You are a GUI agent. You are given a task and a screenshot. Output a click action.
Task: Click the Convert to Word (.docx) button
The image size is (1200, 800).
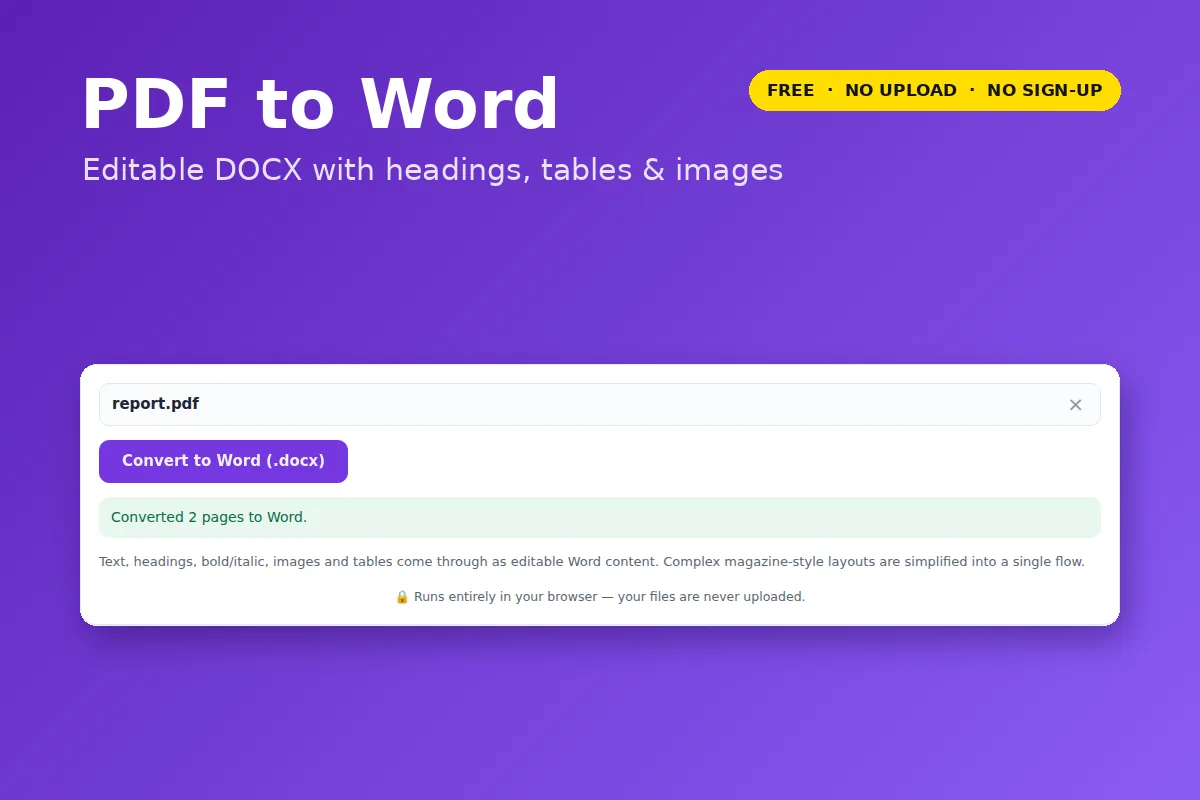coord(223,461)
